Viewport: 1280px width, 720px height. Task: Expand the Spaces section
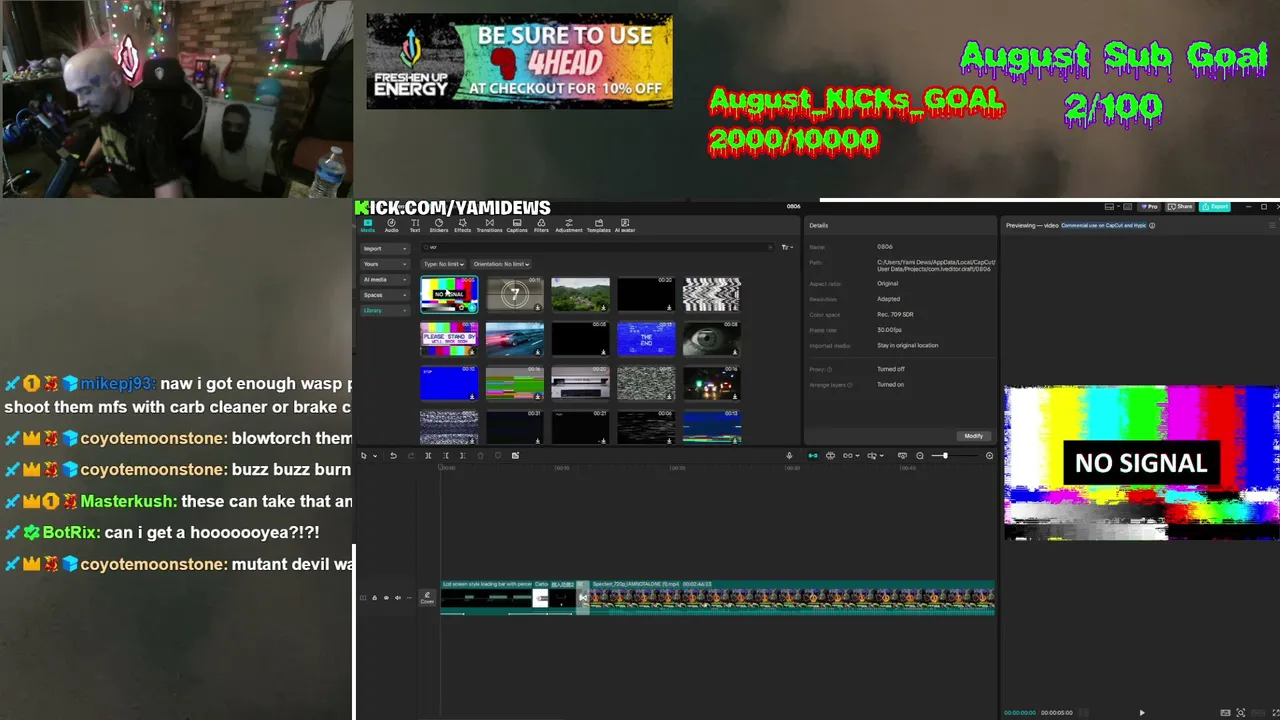coord(385,295)
